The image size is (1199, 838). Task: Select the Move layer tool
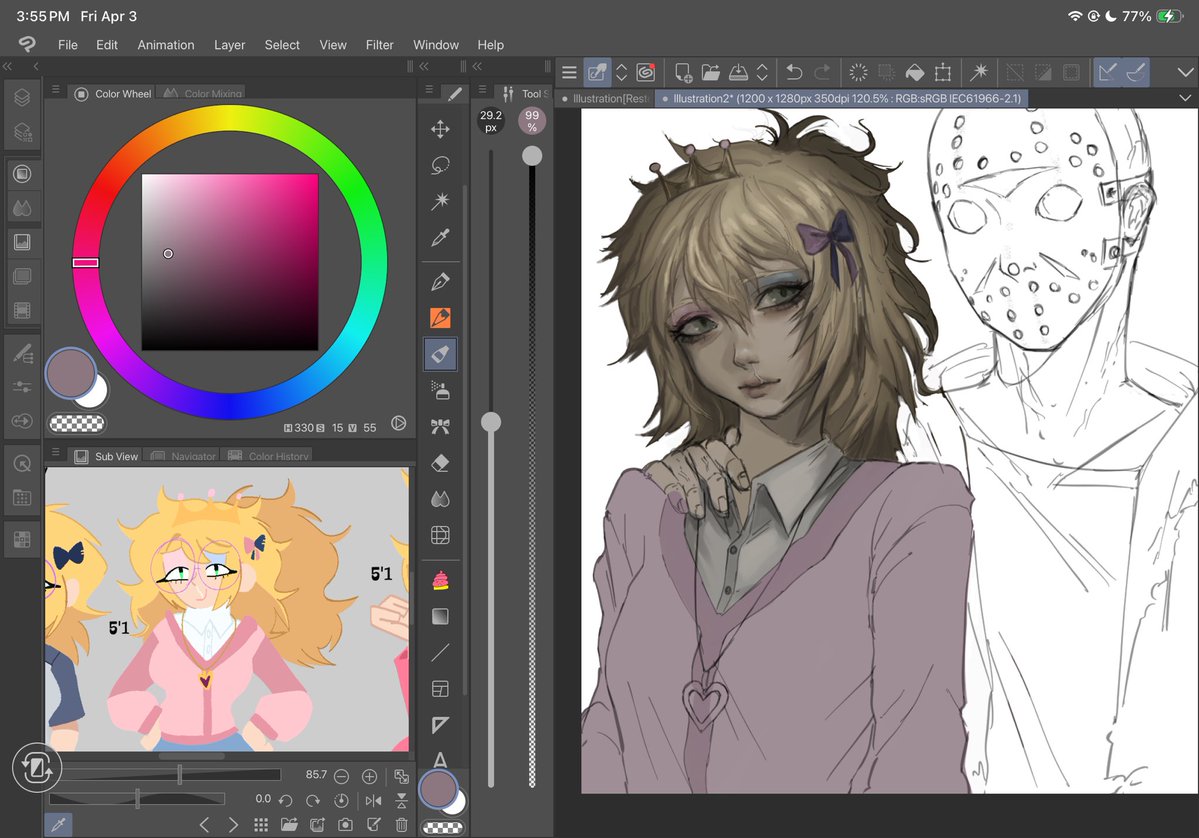coord(440,129)
